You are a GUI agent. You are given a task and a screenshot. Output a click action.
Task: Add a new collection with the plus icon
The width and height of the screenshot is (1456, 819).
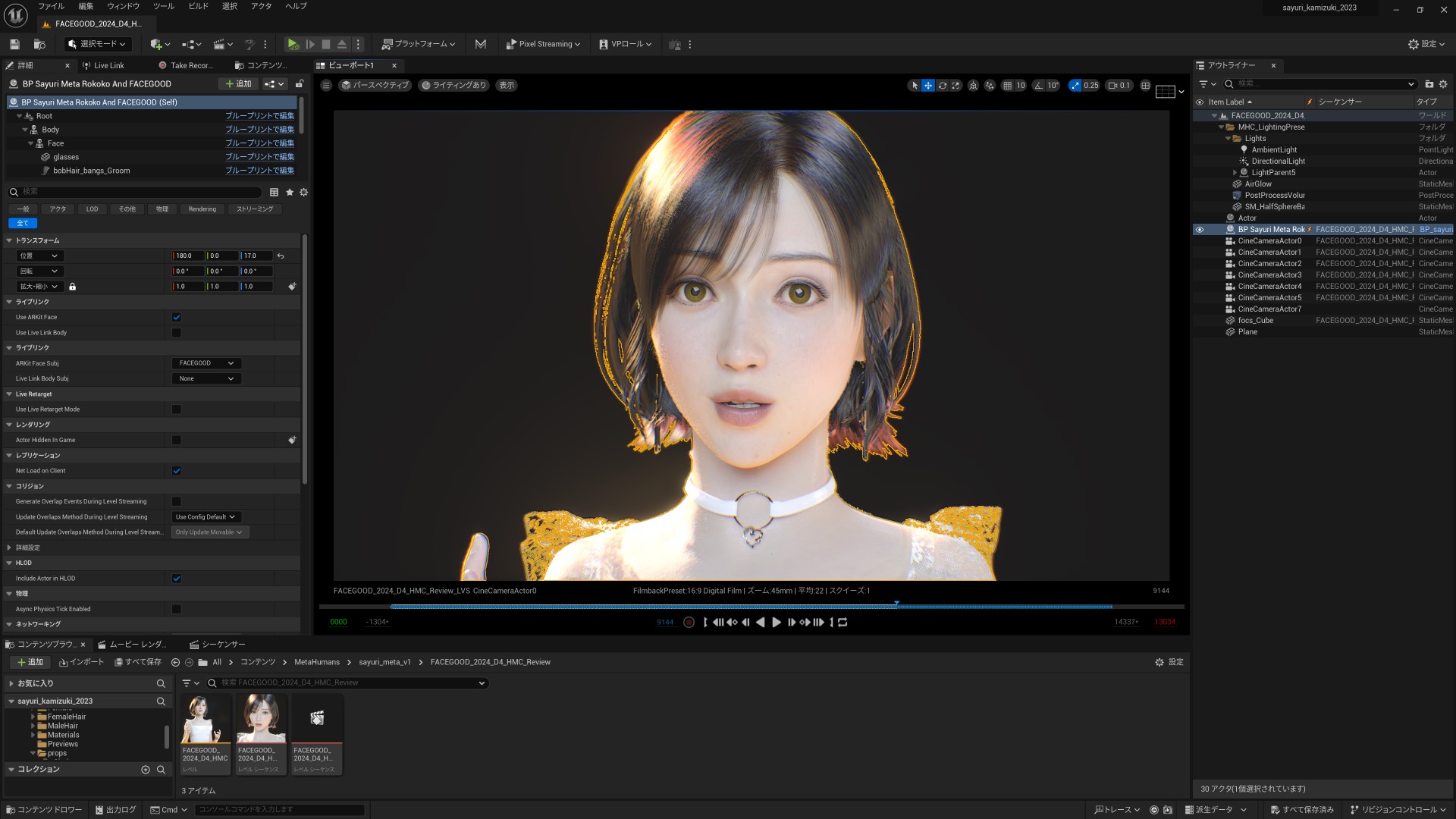(146, 770)
